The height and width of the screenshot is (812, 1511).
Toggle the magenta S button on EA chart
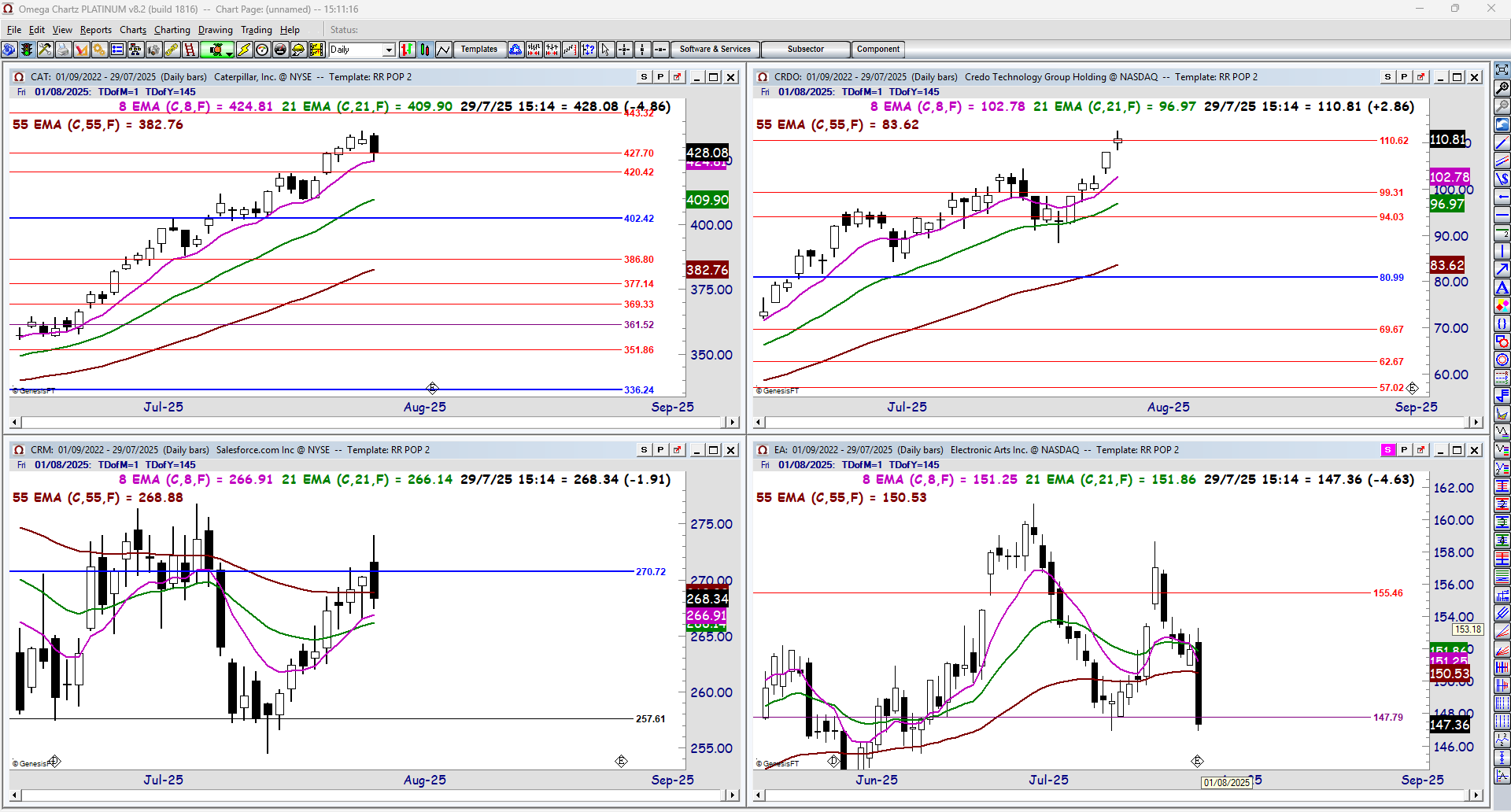tap(1387, 450)
